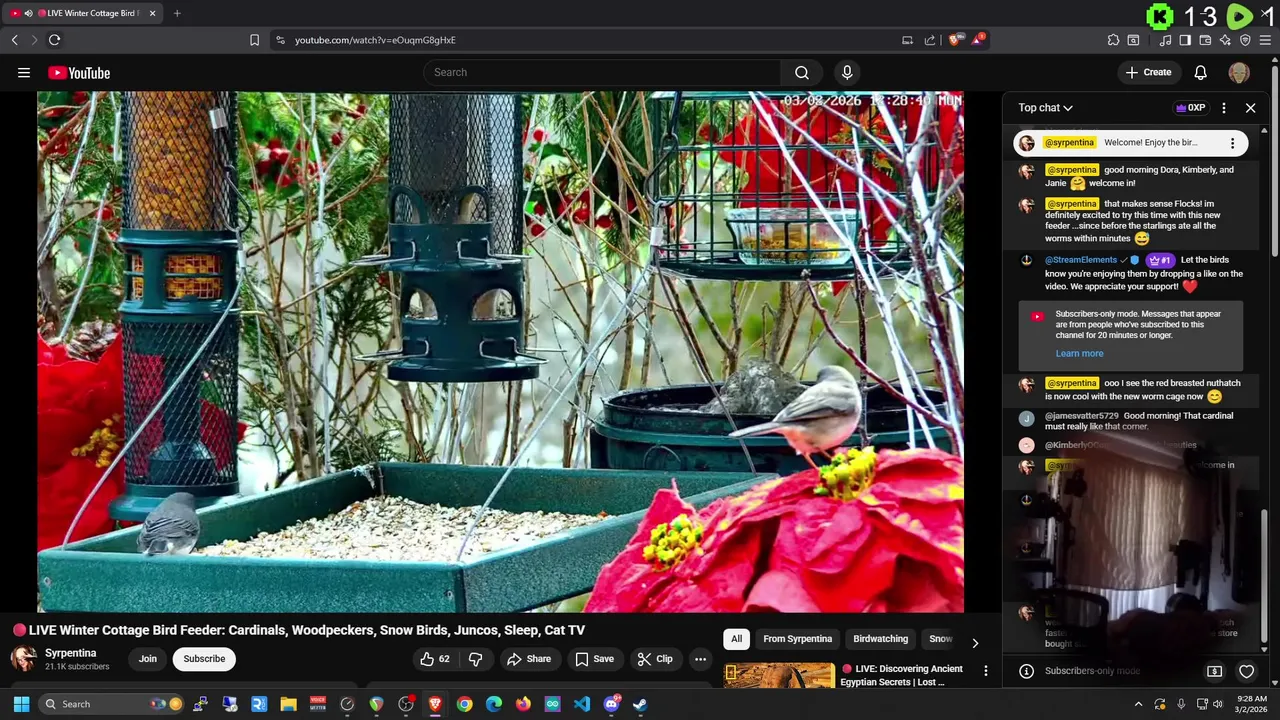Mute the YouTube tab speaker icon
This screenshot has height=720, width=1280.
coord(28,13)
